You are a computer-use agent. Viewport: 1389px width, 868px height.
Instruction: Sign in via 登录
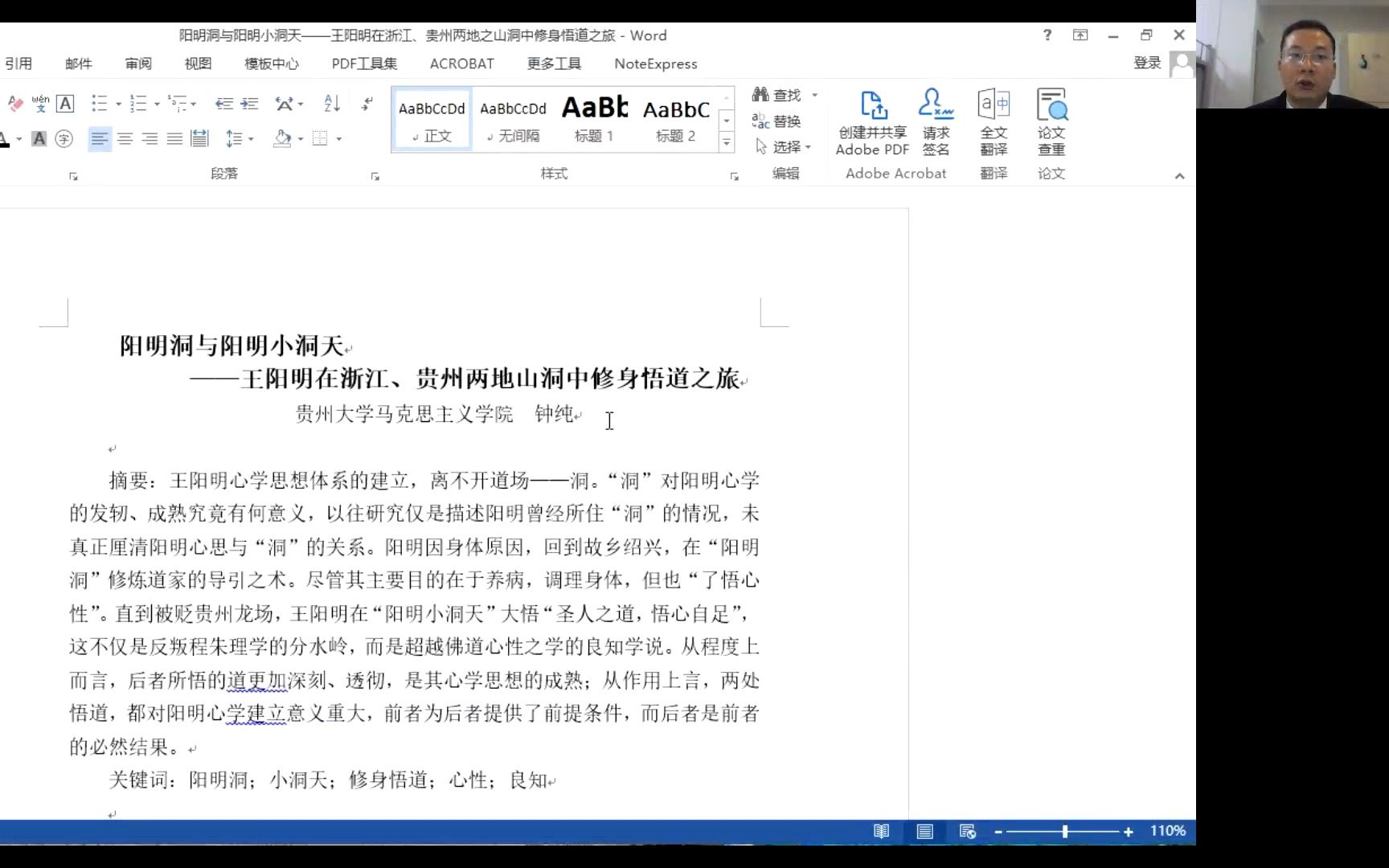(1147, 63)
